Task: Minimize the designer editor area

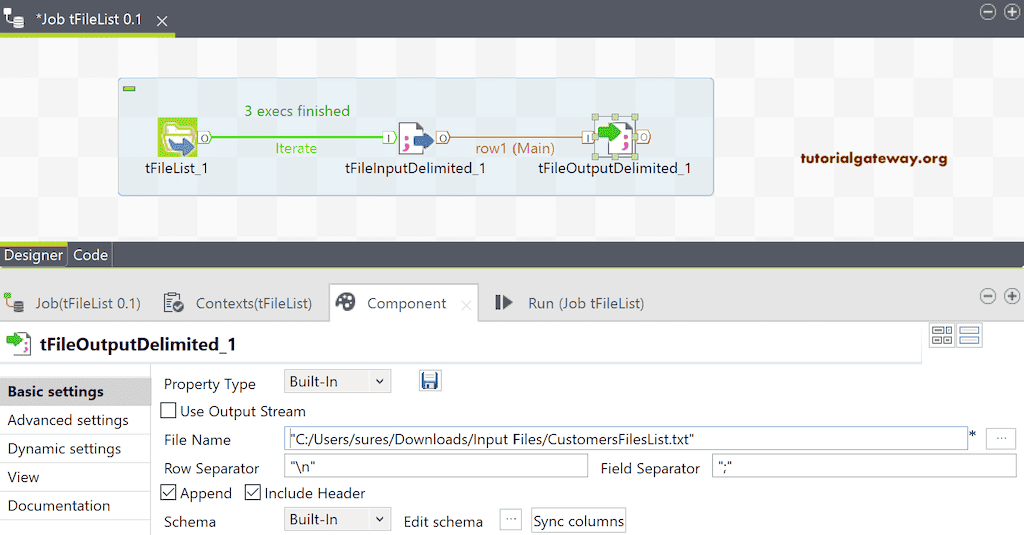Action: pos(987,12)
